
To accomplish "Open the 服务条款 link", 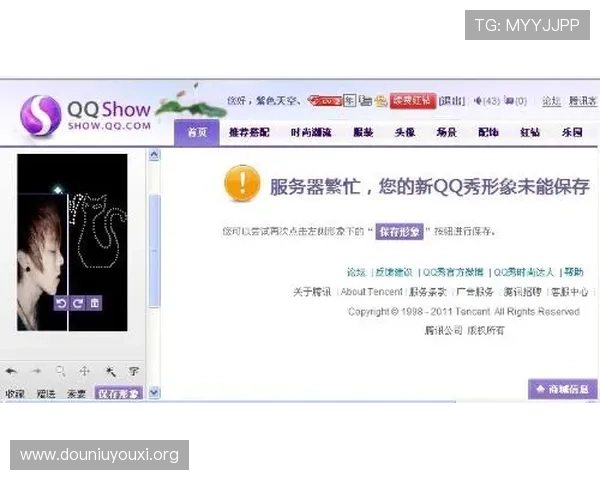I will pos(428,292).
